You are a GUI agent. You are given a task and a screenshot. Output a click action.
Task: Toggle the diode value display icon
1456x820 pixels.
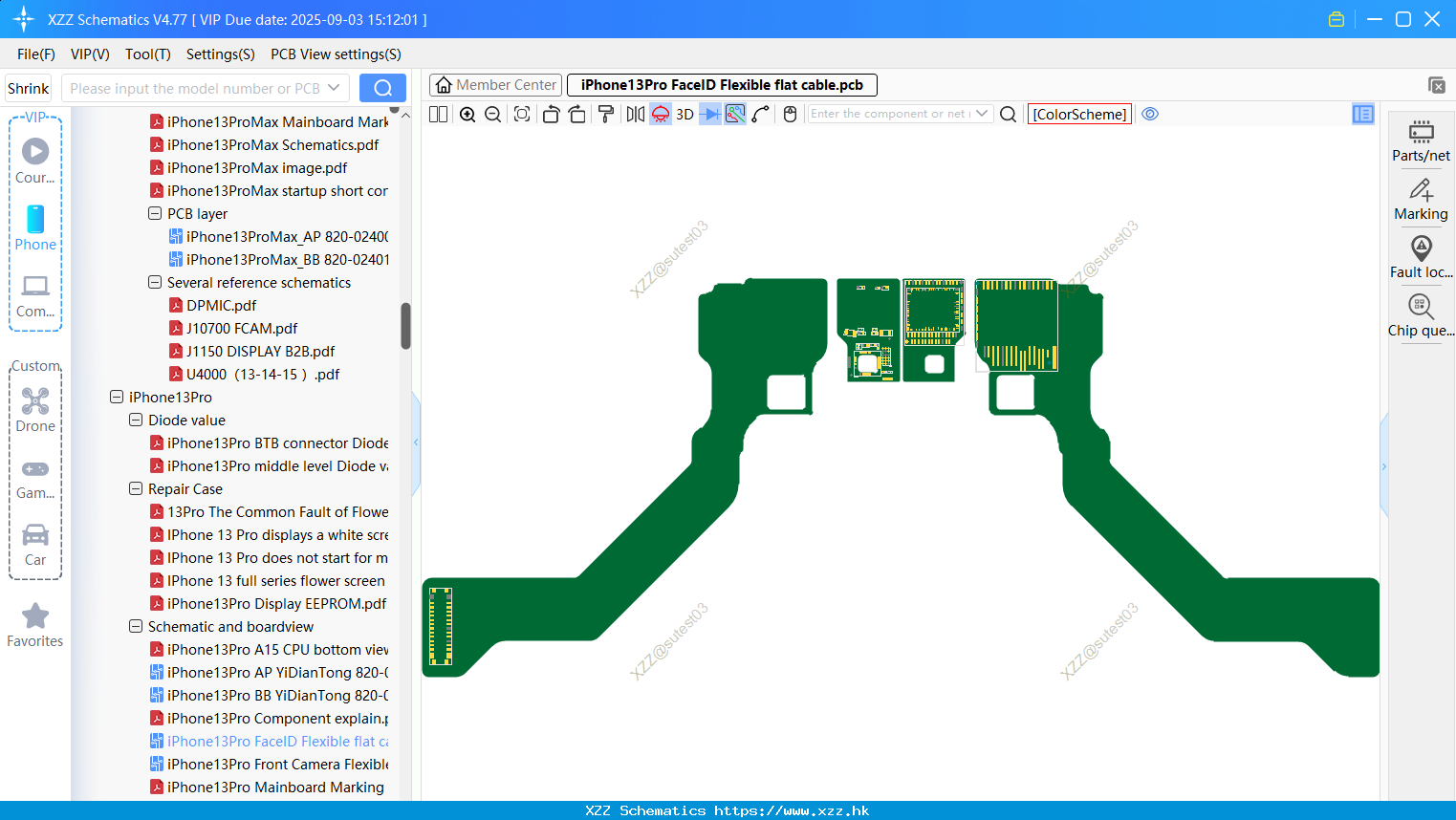click(710, 114)
